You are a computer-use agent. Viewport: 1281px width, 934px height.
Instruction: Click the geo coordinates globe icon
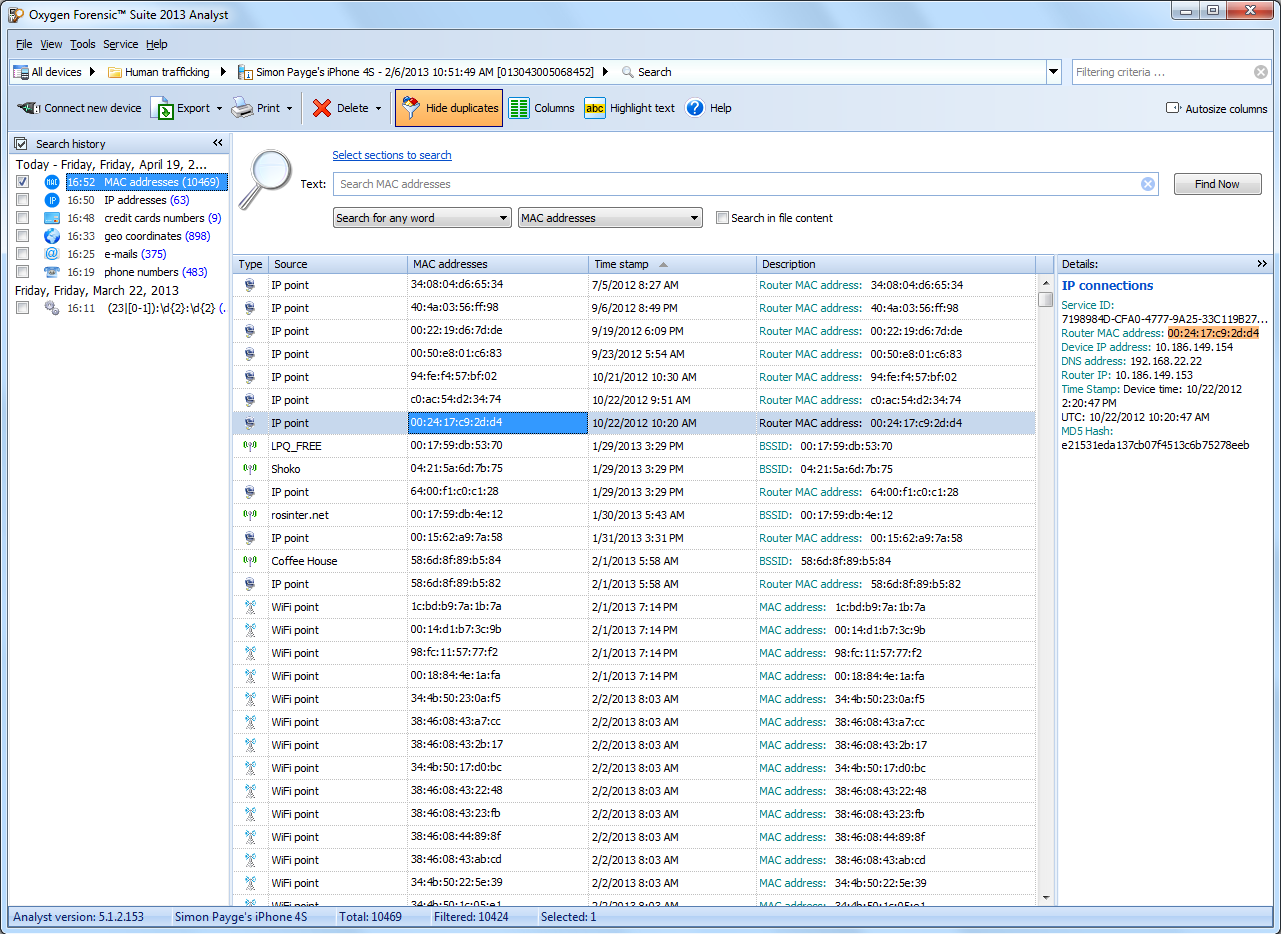point(52,236)
